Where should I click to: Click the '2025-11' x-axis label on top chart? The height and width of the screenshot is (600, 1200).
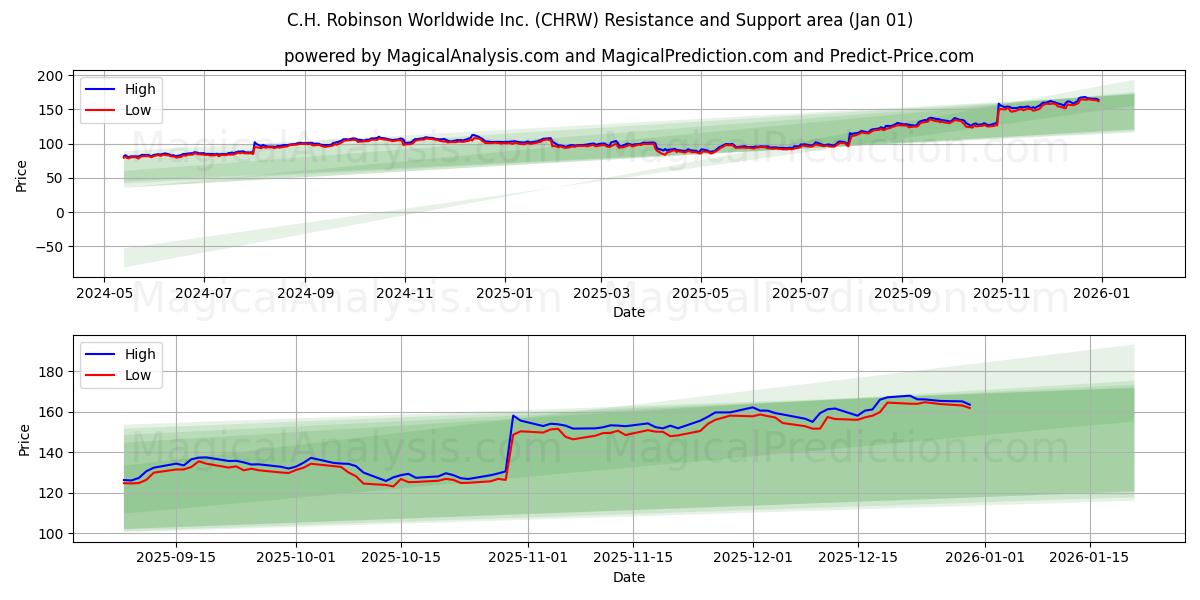click(1002, 293)
